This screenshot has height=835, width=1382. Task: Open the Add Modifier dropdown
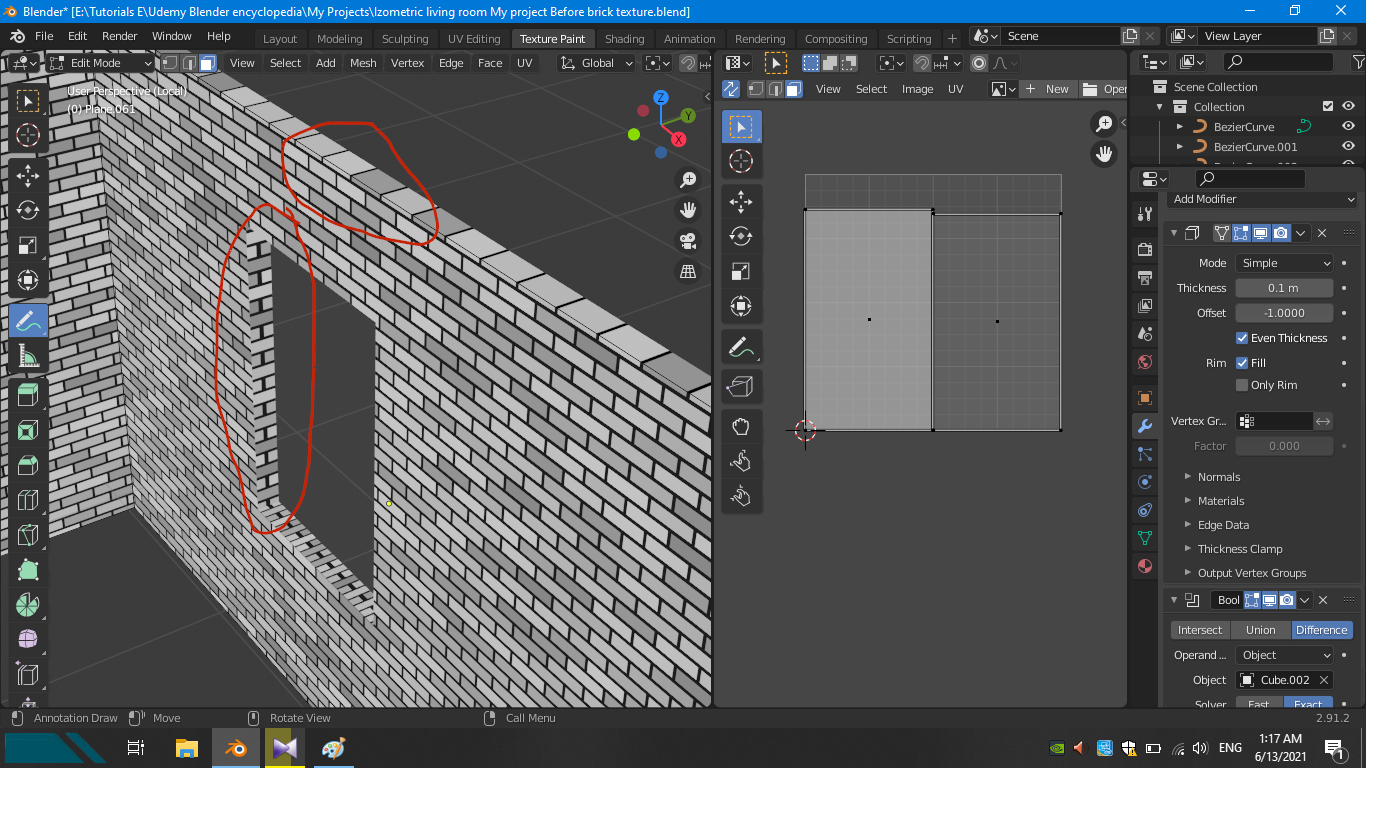pyautogui.click(x=1263, y=199)
